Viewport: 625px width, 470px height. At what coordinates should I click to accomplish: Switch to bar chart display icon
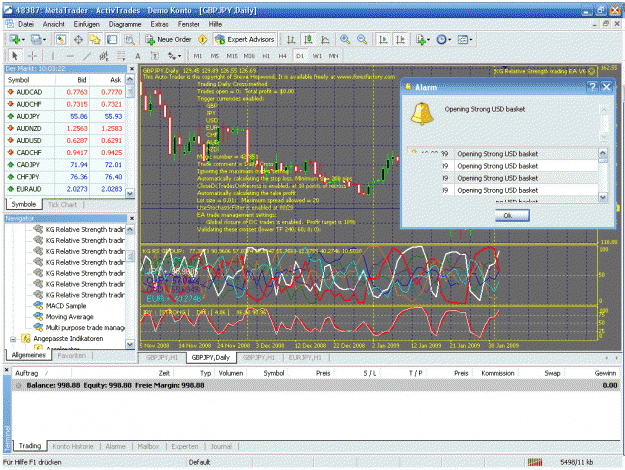[291, 39]
